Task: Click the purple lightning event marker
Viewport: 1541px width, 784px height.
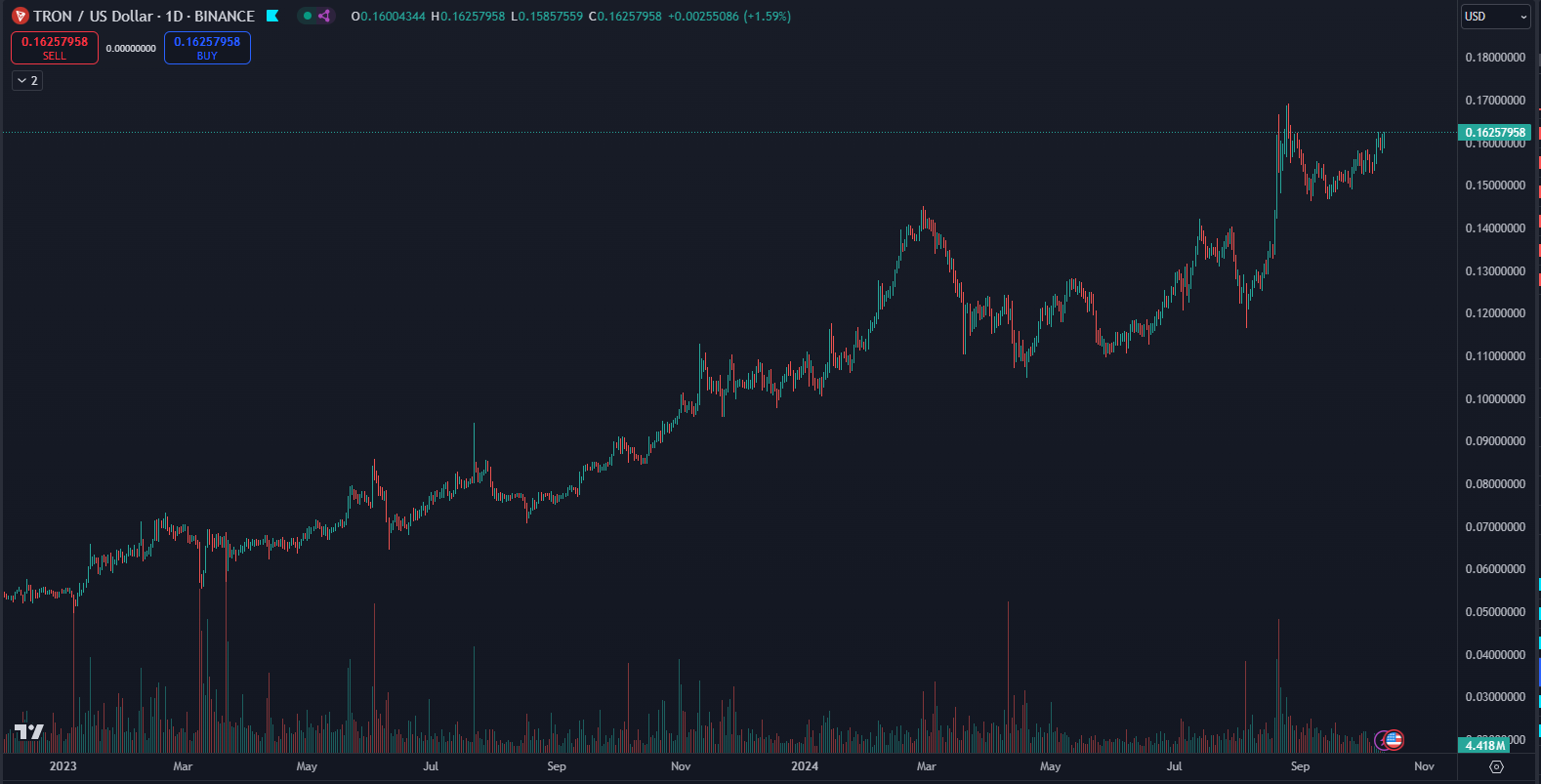Action: (x=1381, y=740)
